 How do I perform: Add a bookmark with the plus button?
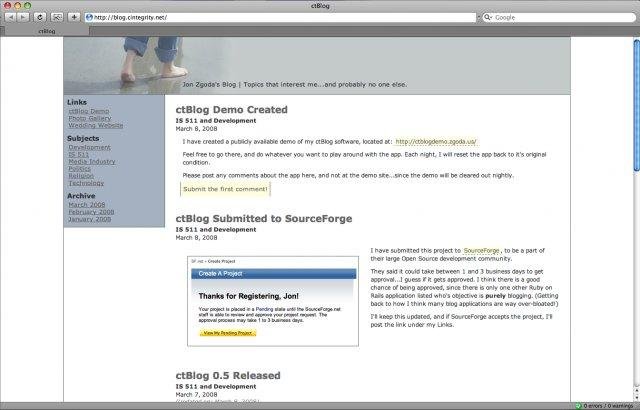tap(74, 17)
